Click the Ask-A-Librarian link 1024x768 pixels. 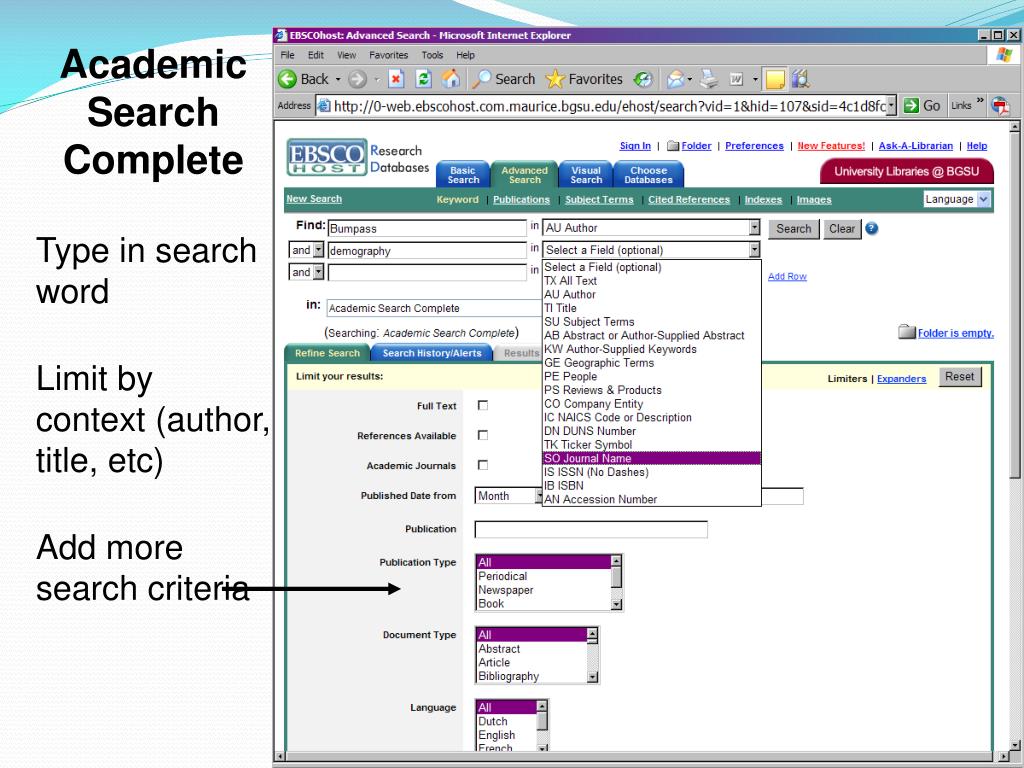(x=916, y=146)
